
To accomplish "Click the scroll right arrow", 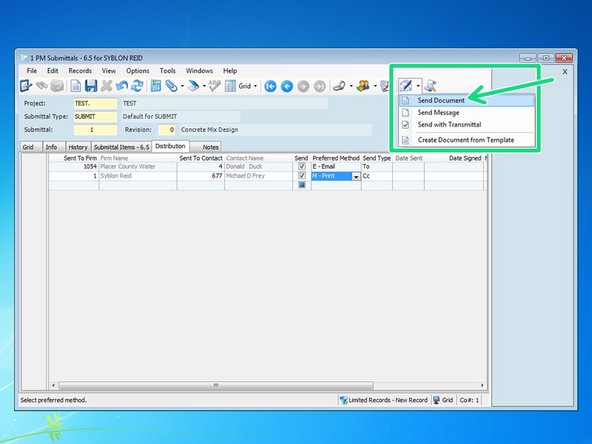I will (482, 385).
